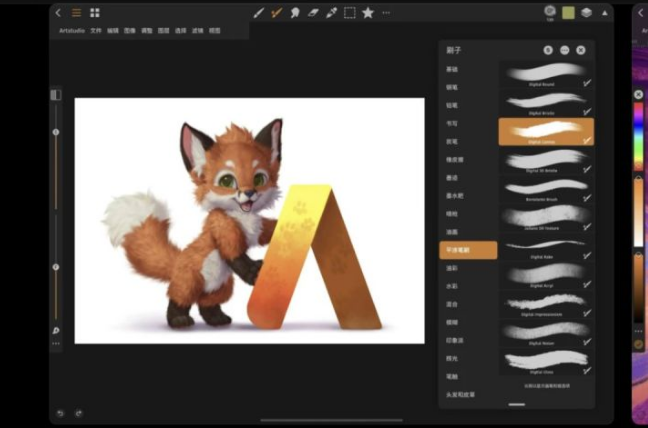
Task: Collapse toolbar with the up triangle
Action: coord(605,13)
